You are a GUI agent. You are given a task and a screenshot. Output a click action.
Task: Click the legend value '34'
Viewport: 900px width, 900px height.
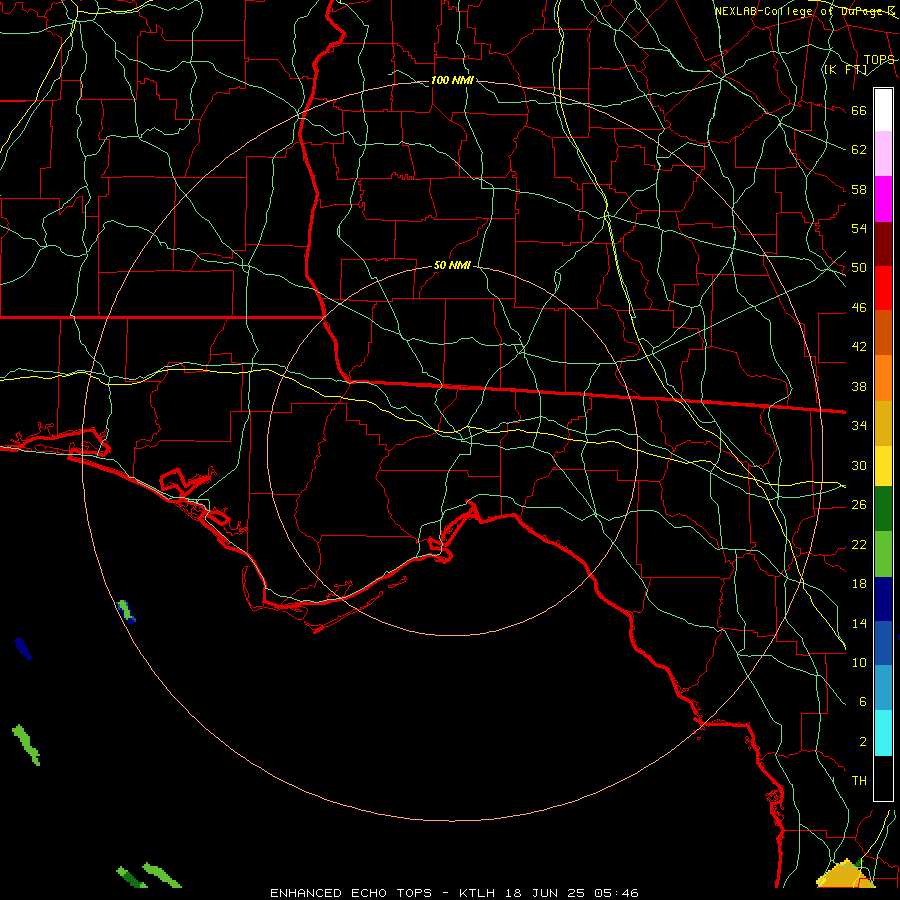click(859, 425)
